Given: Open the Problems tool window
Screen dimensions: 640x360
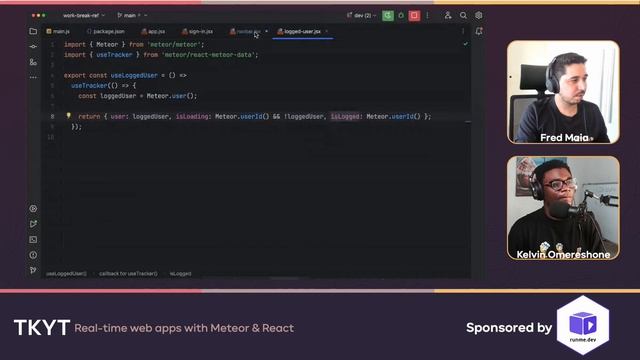Looking at the screenshot, I should tap(33, 255).
